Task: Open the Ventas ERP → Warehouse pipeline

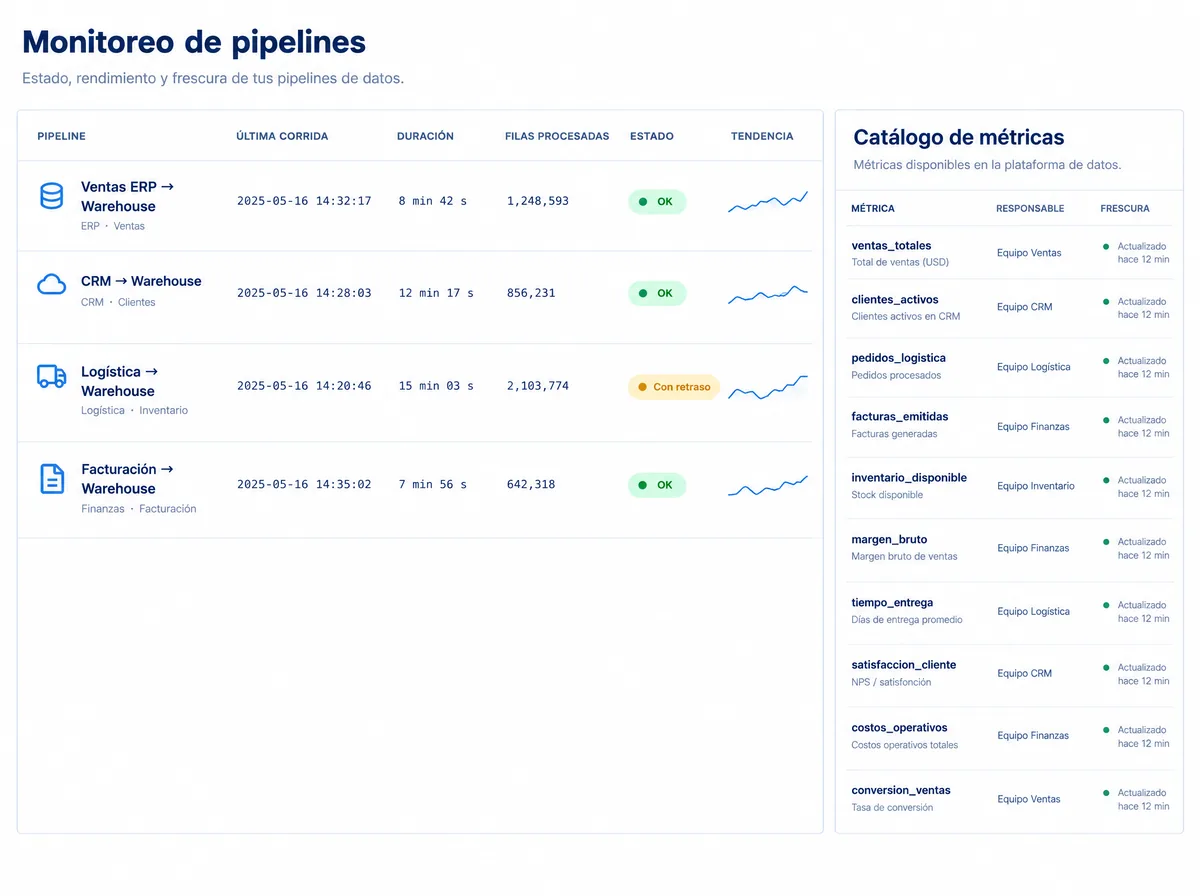Action: [128, 196]
